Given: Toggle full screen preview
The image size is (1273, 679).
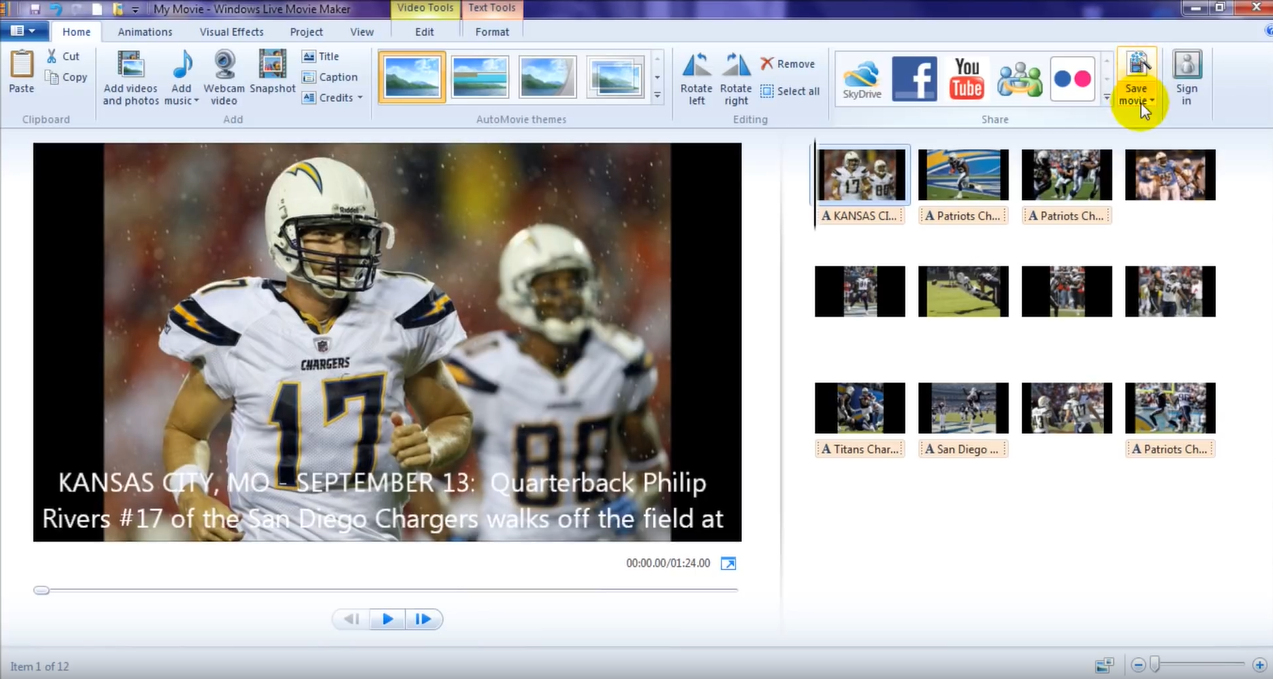Looking at the screenshot, I should coord(728,564).
